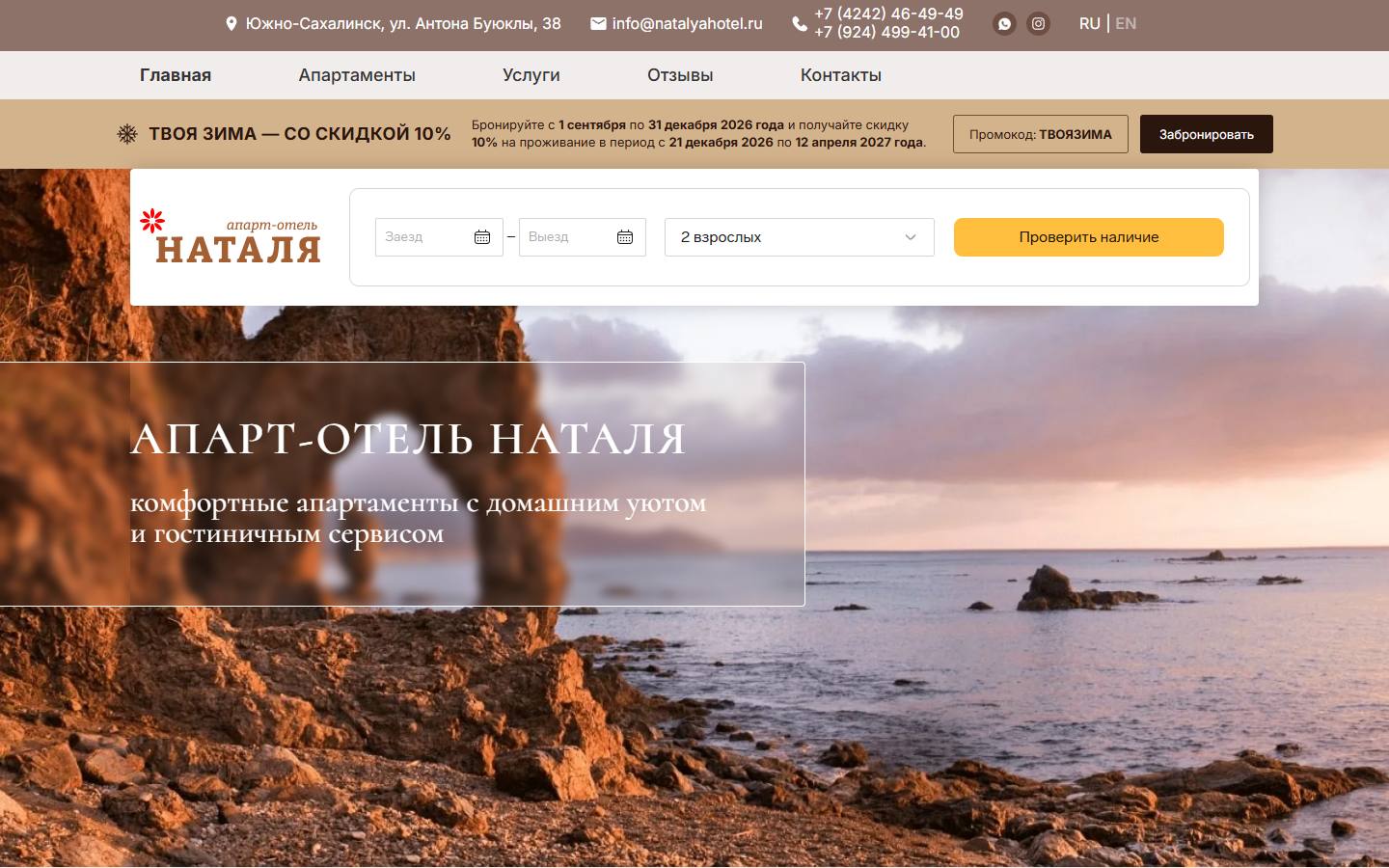Copy the promo code ТВОЯЗИМА button
The image size is (1389, 868).
[1041, 134]
